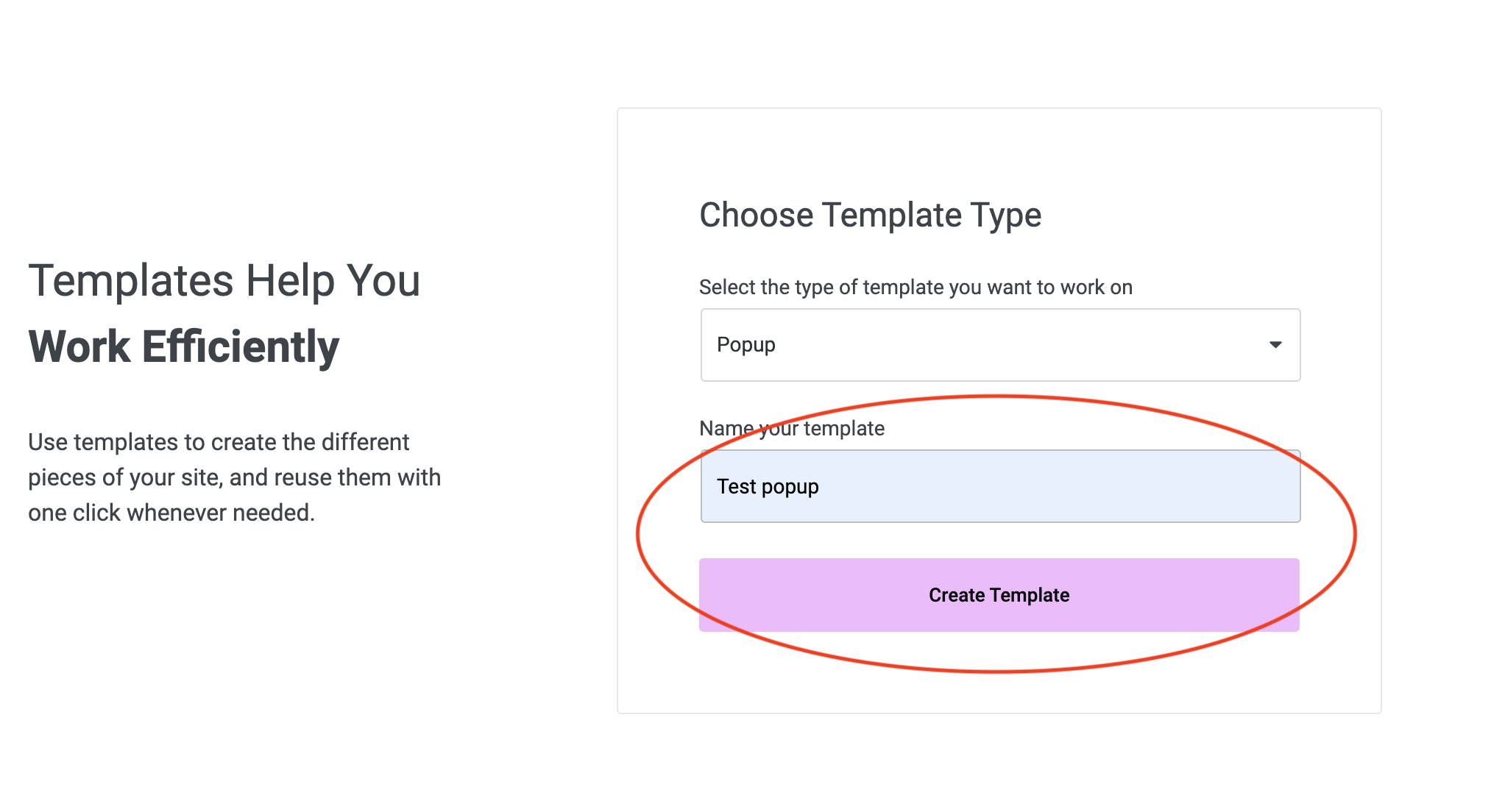This screenshot has height=812, width=1491.
Task: Click the Popup value in the selector
Action: [746, 345]
